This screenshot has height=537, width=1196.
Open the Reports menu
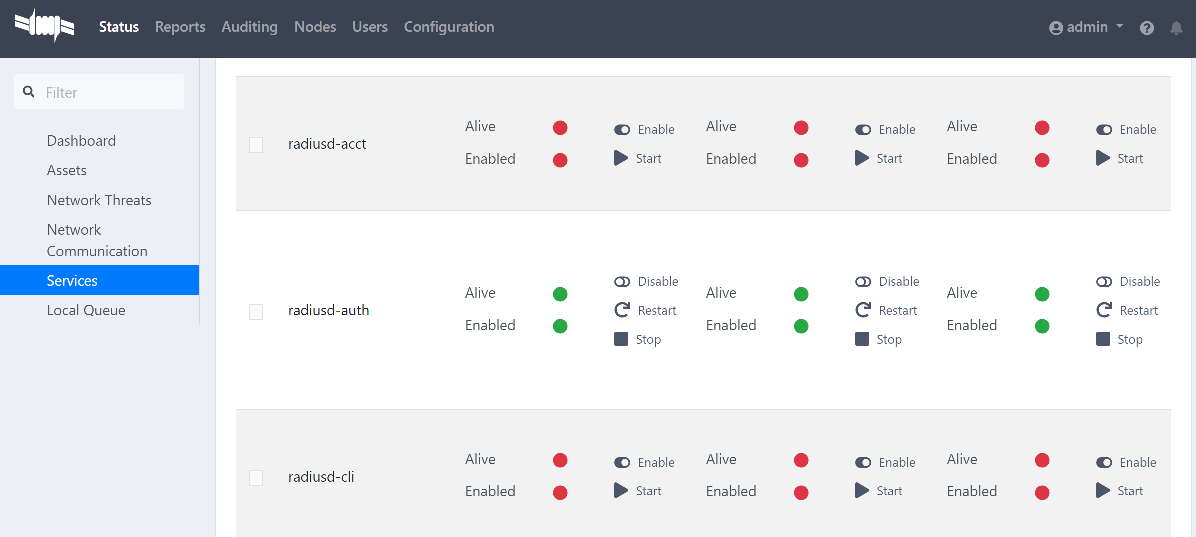click(180, 27)
